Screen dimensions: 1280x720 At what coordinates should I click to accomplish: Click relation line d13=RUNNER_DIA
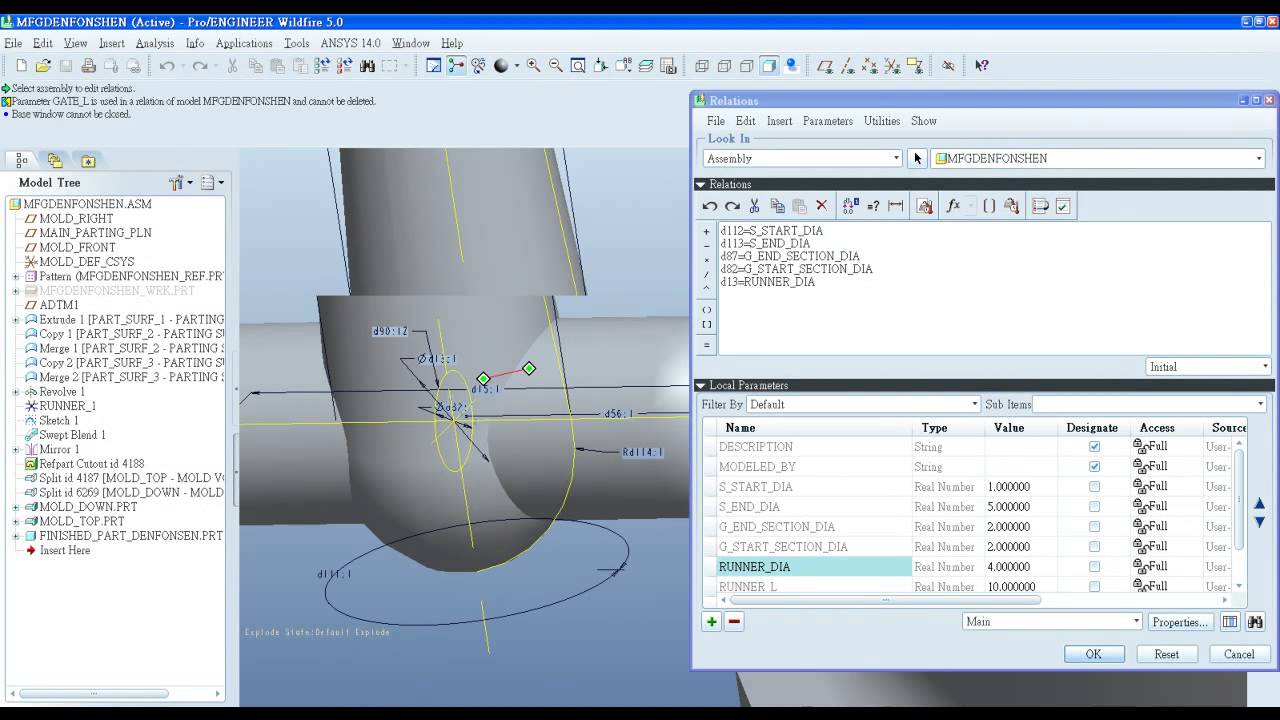(767, 282)
